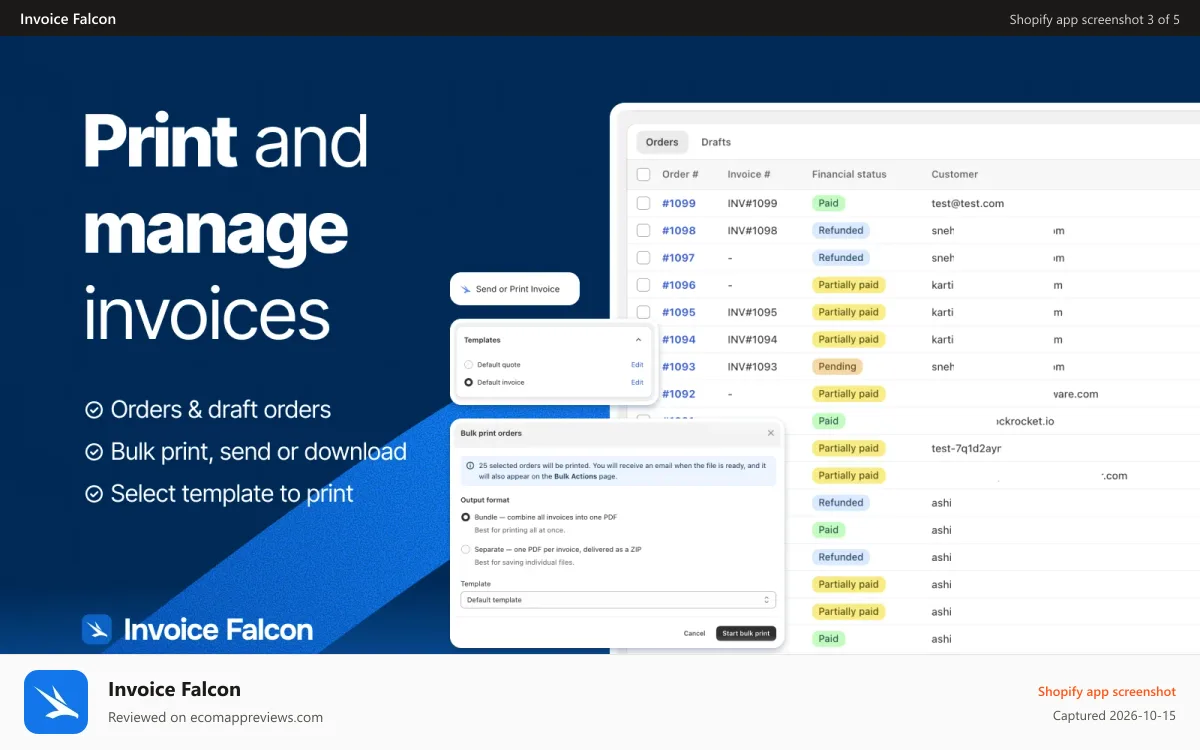Check the box for order #1099
Image resolution: width=1200 pixels, height=750 pixels.
click(x=643, y=203)
